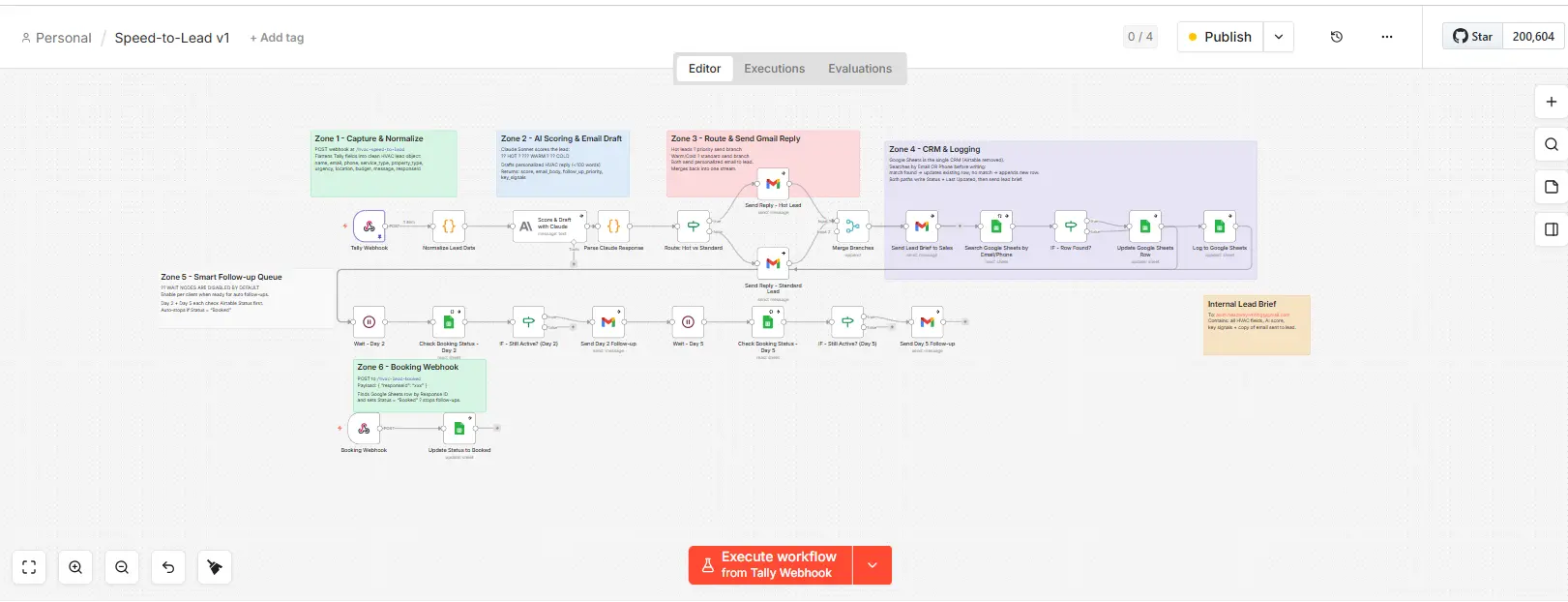Open Send Day 5 Follow-up Gmail node
The height and width of the screenshot is (602, 1568).
927,322
